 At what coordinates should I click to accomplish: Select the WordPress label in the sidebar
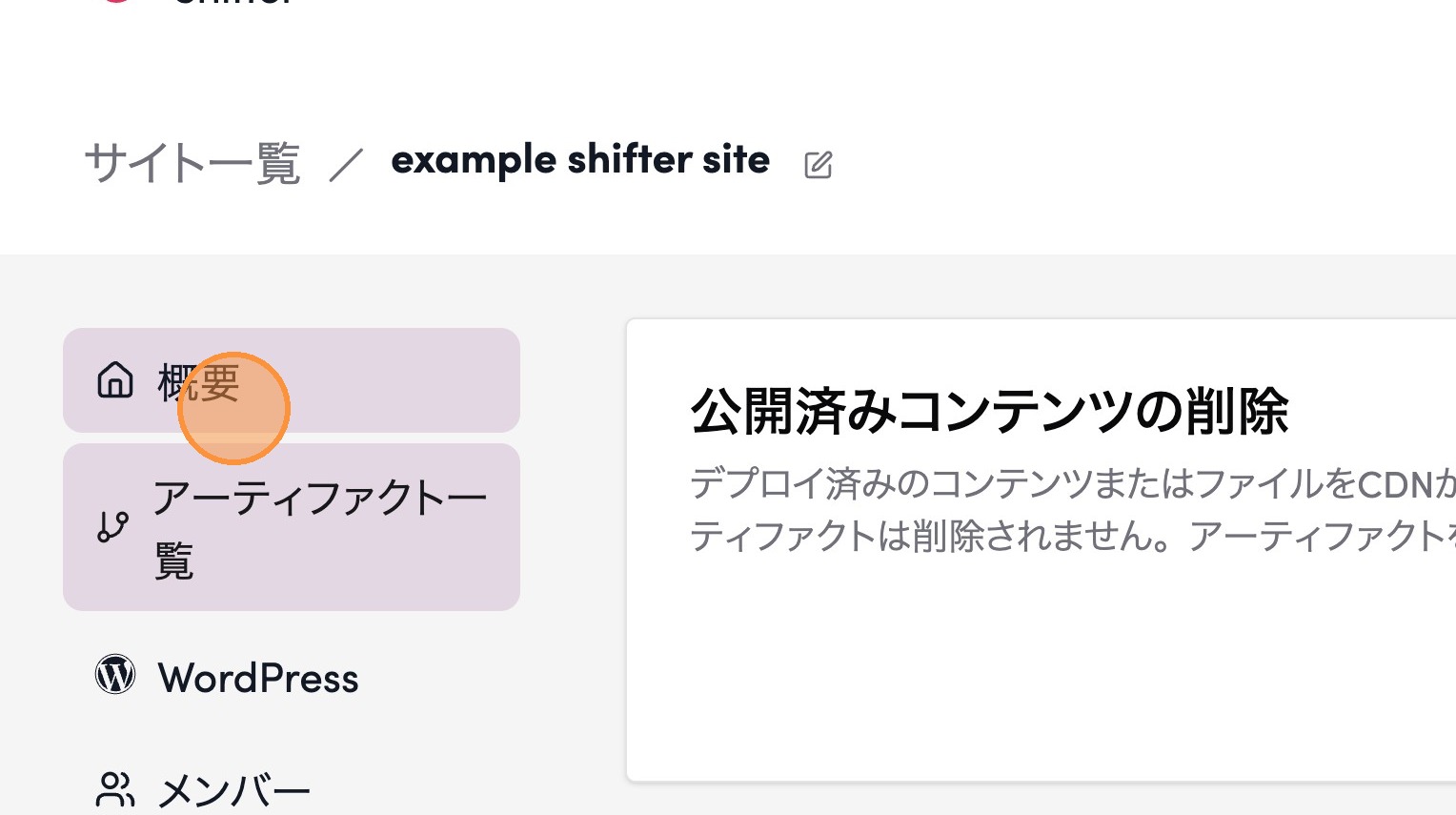point(258,679)
